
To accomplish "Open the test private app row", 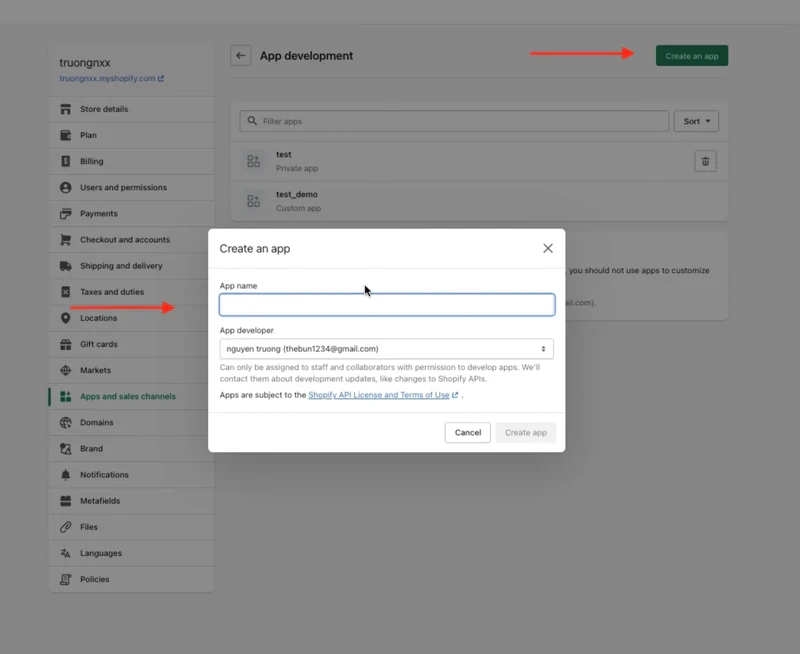I will (479, 161).
